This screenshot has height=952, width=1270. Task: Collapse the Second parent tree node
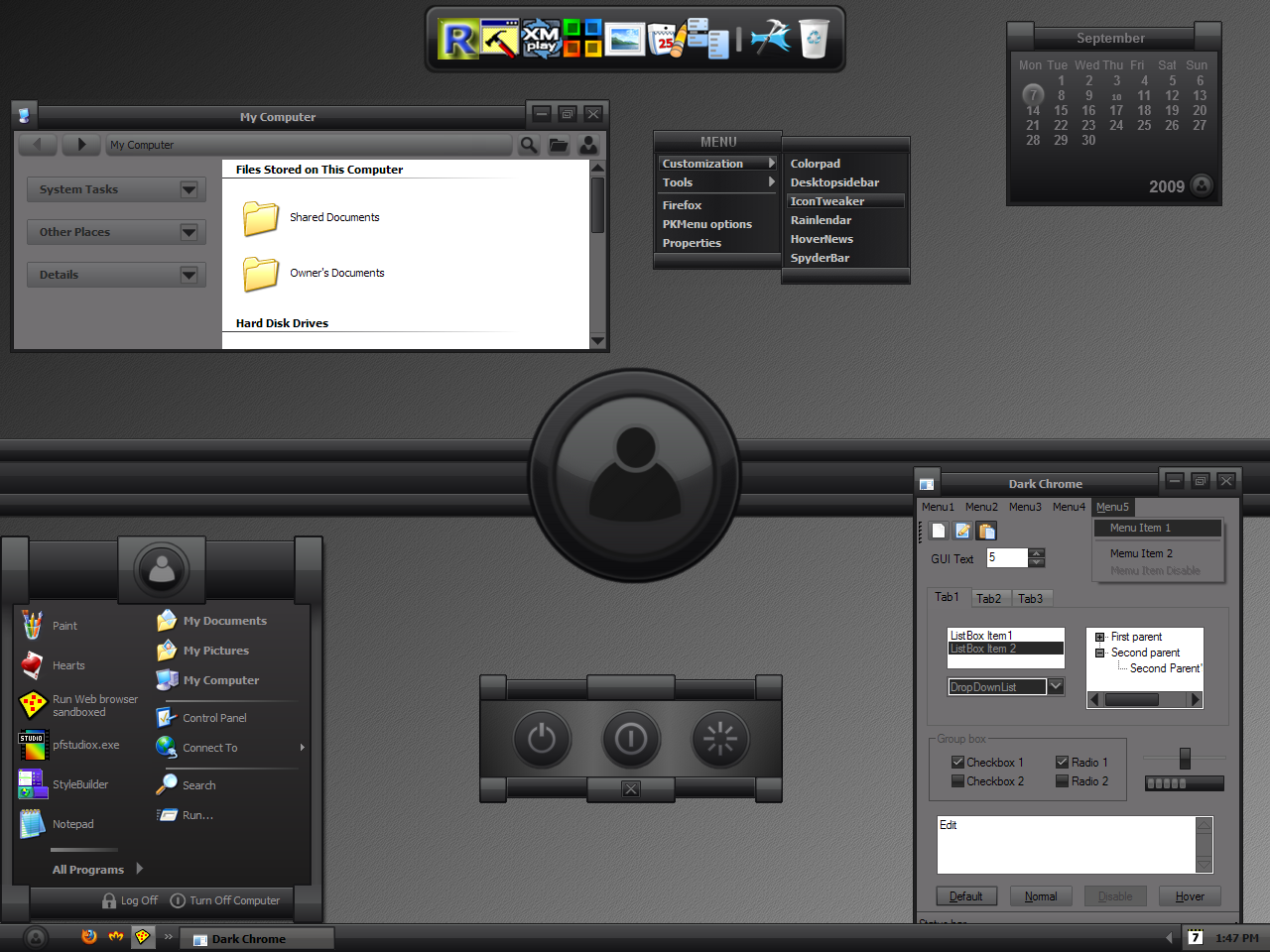click(x=1099, y=654)
